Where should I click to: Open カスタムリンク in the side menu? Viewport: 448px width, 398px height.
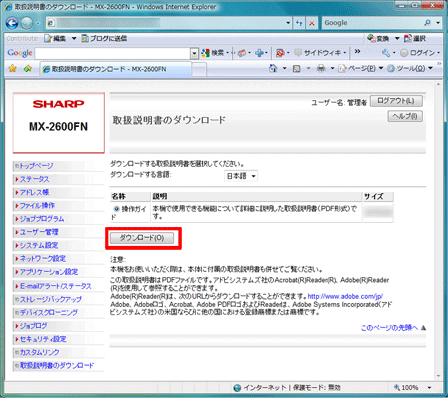tap(39, 352)
